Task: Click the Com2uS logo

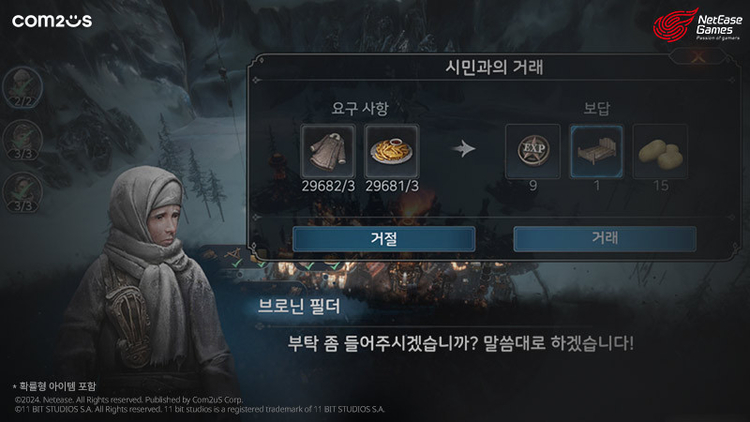Action: pos(52,21)
